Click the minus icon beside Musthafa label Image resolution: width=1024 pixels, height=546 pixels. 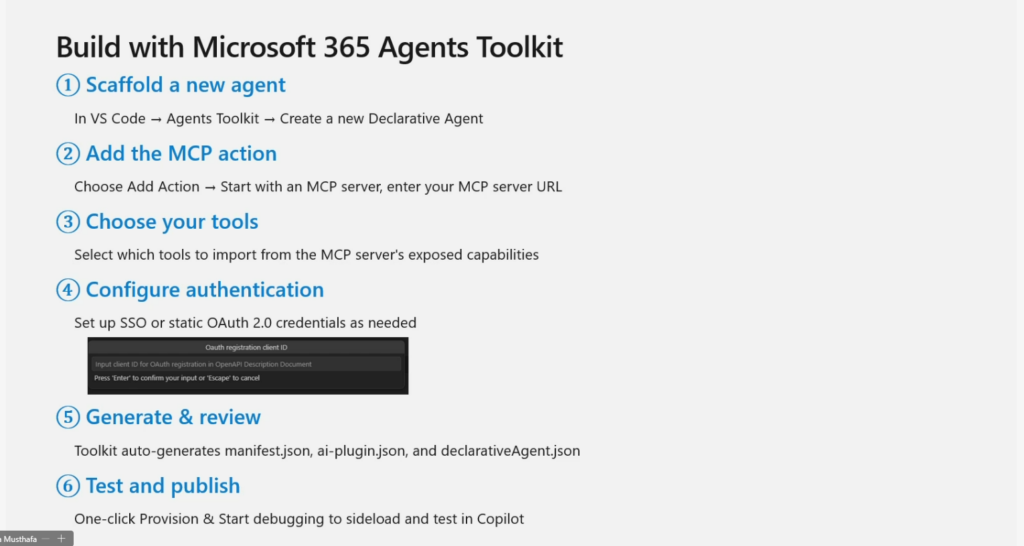[x=45, y=538]
